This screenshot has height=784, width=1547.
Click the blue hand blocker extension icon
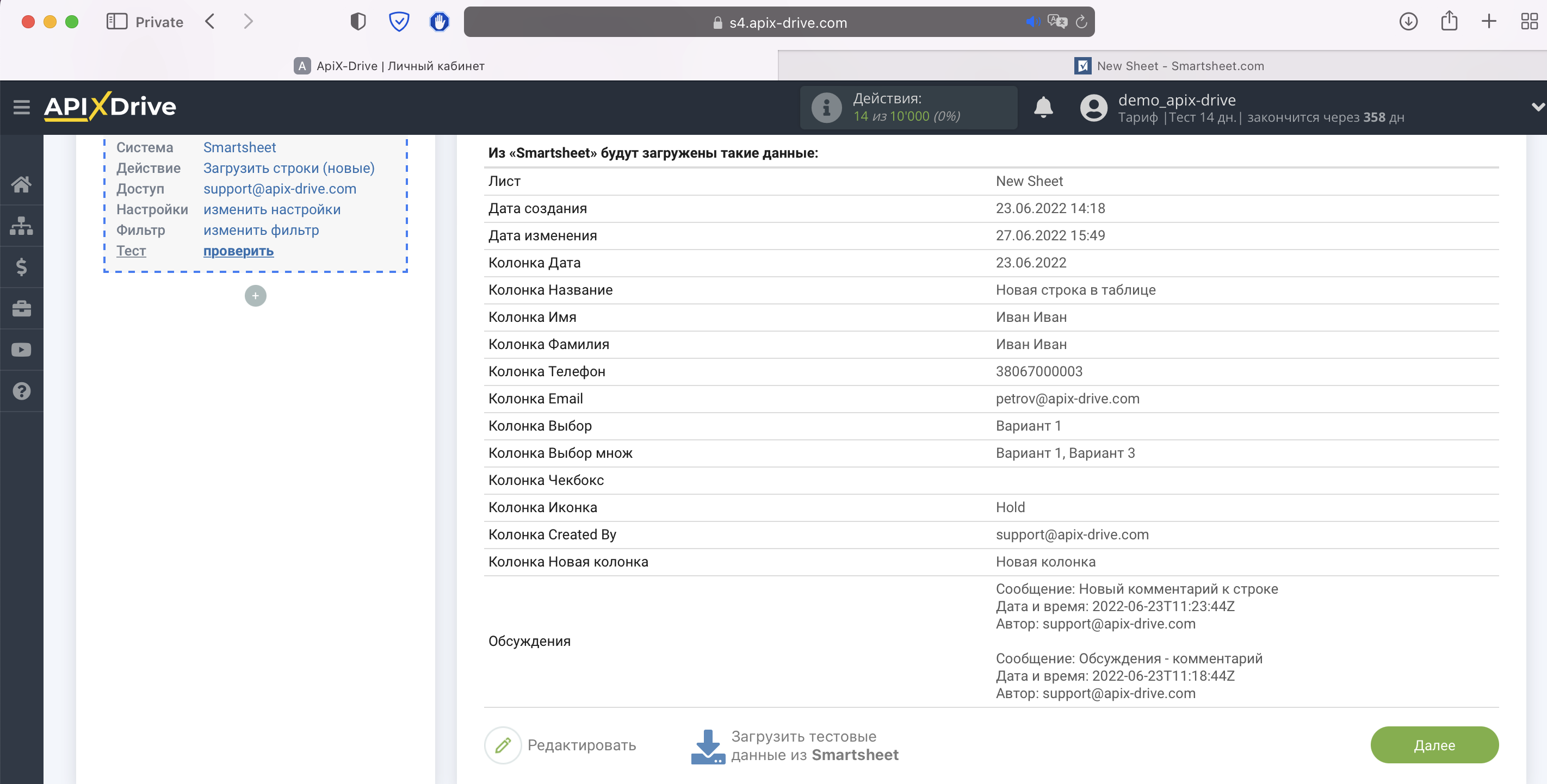coord(440,22)
